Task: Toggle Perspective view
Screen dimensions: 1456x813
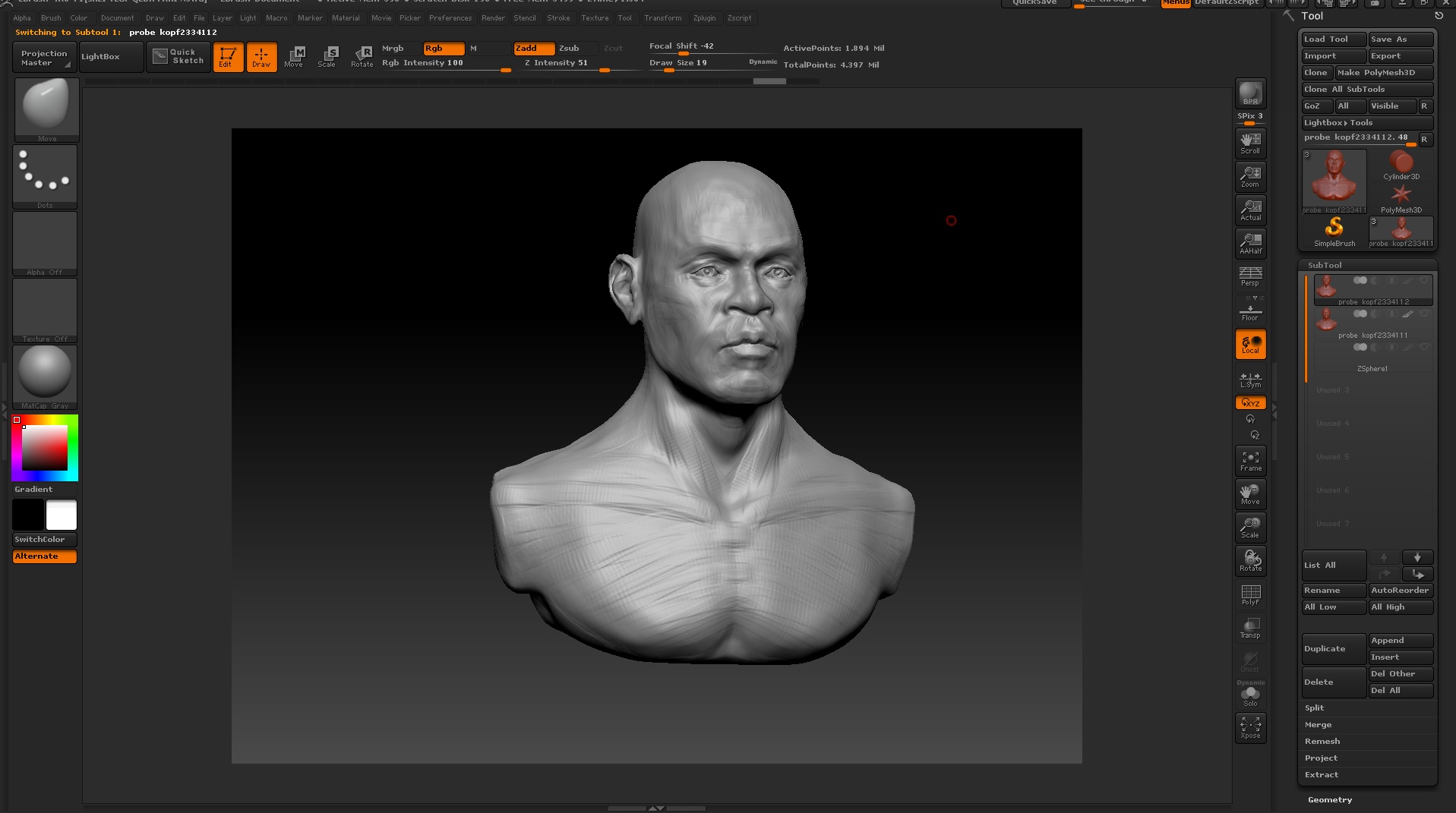Action: [x=1250, y=277]
